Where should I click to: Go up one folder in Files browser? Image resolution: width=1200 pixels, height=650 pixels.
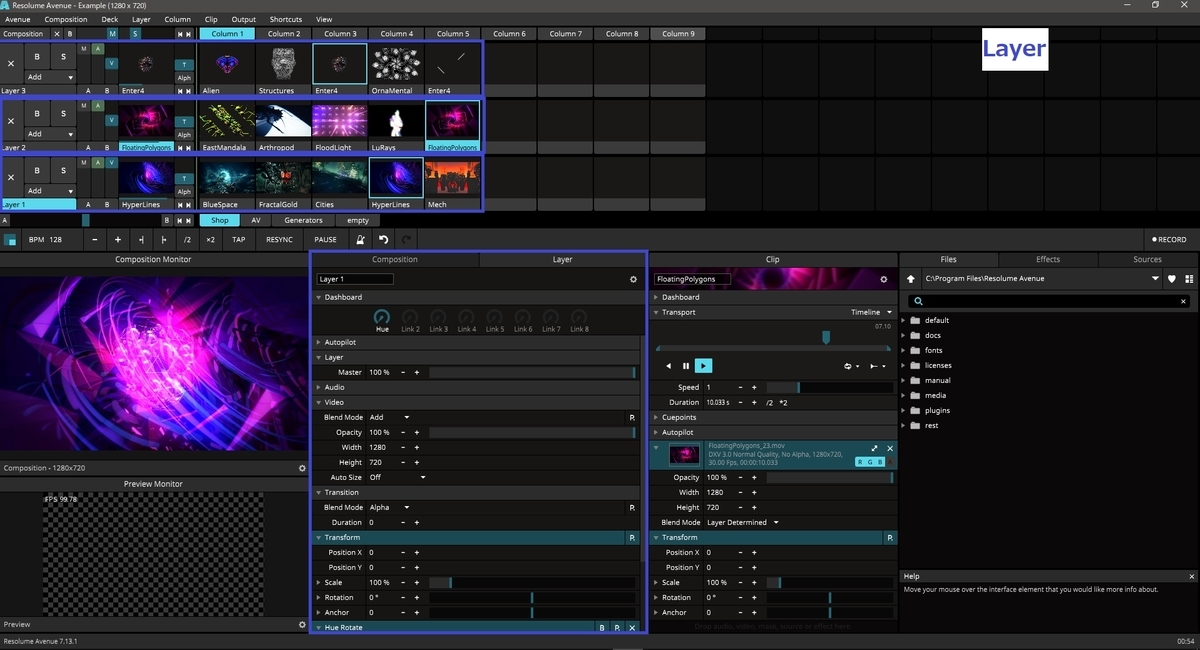[911, 279]
